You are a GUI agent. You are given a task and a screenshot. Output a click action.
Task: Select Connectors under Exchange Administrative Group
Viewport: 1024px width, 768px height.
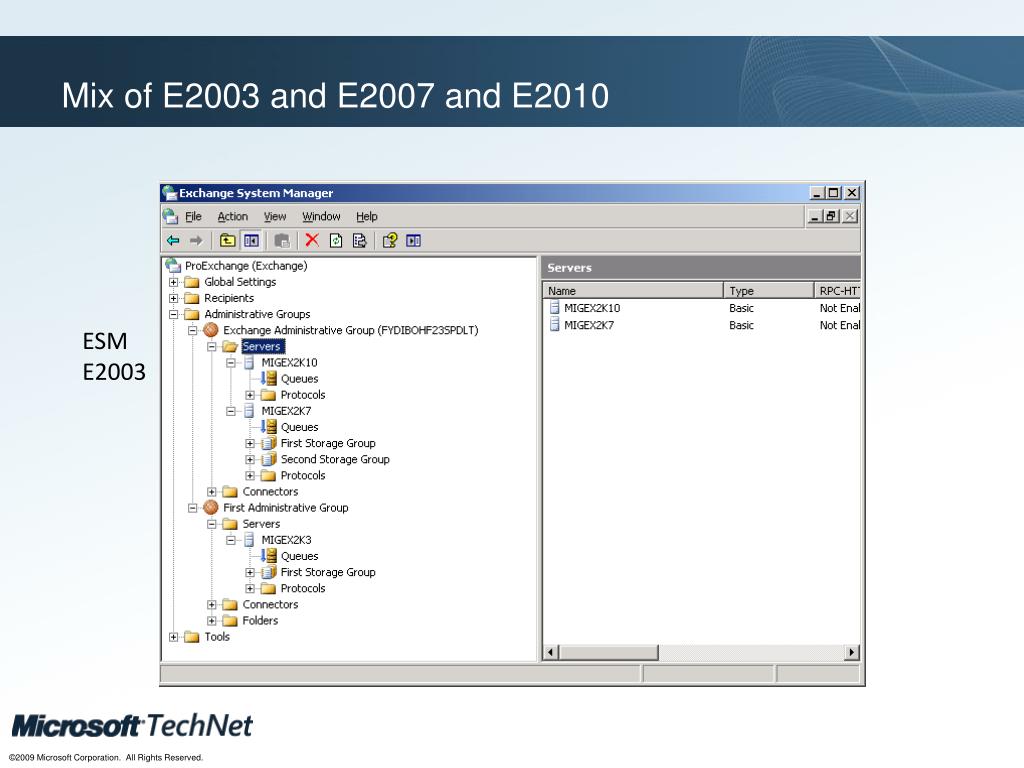tap(270, 492)
